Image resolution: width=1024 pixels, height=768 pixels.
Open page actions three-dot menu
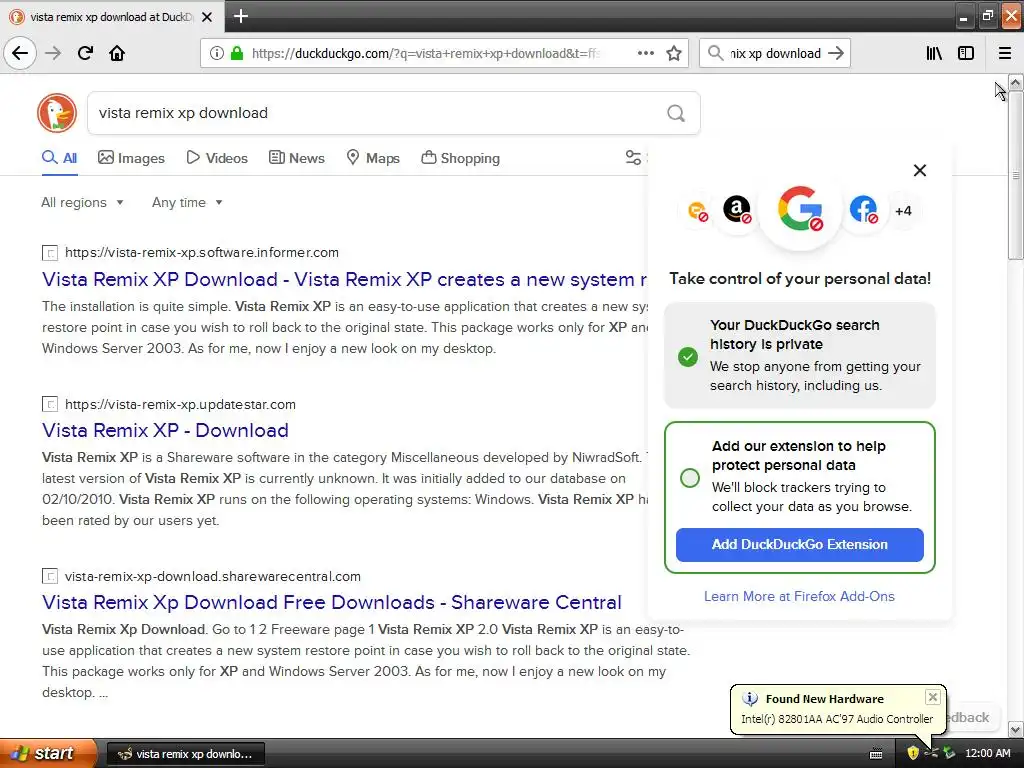[x=645, y=53]
